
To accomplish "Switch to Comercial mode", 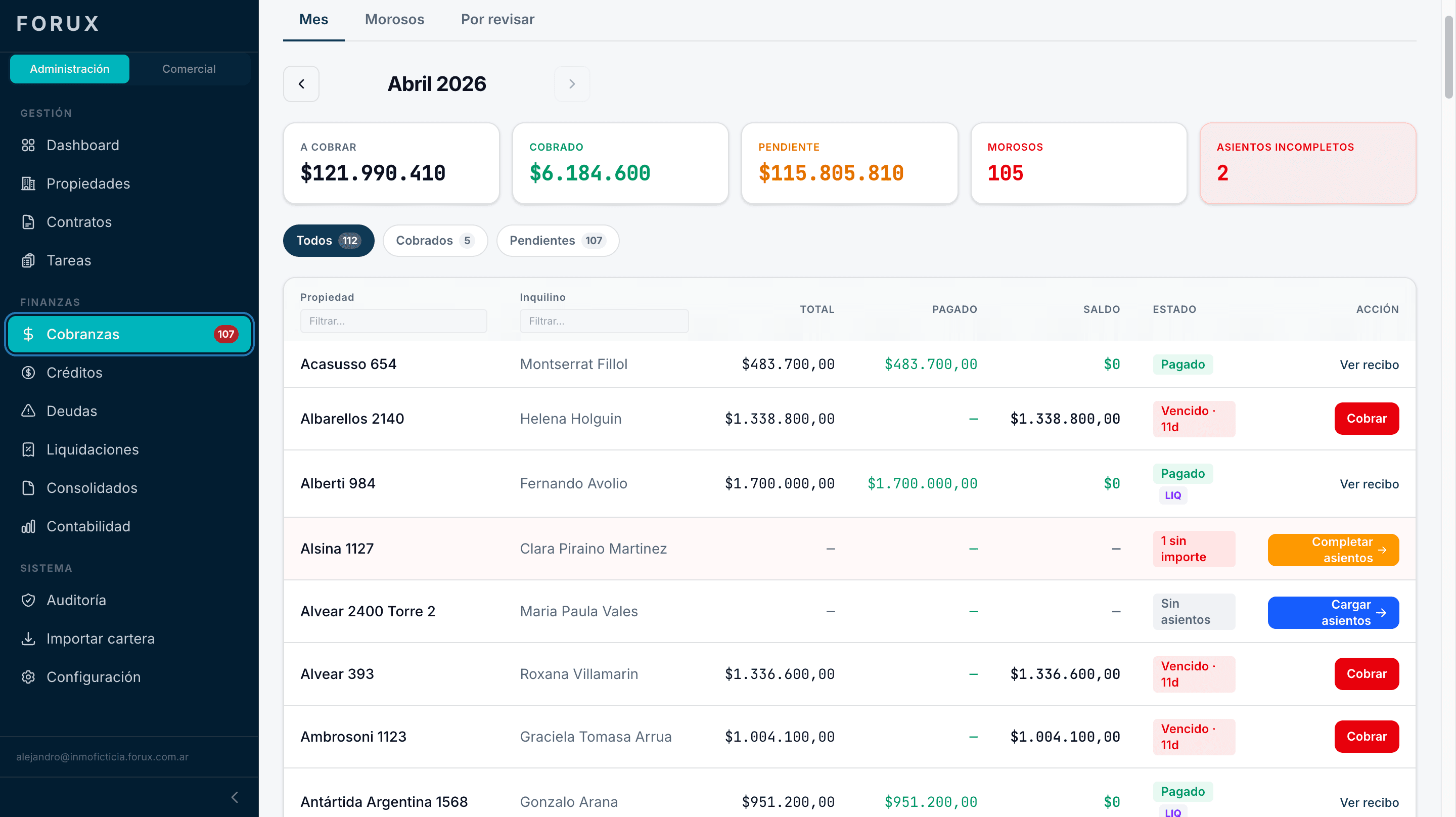I will pos(189,69).
